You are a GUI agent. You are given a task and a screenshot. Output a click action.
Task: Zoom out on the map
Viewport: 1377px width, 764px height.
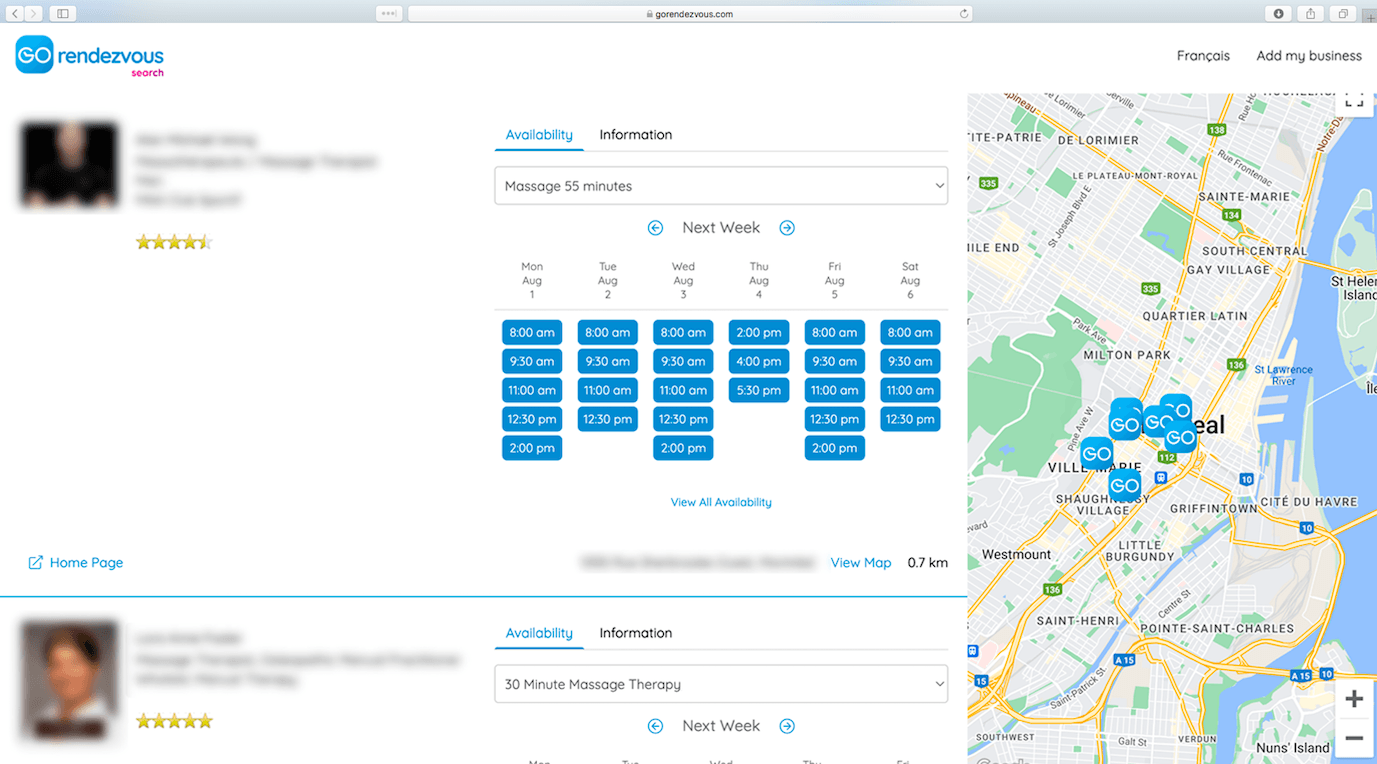click(1354, 738)
